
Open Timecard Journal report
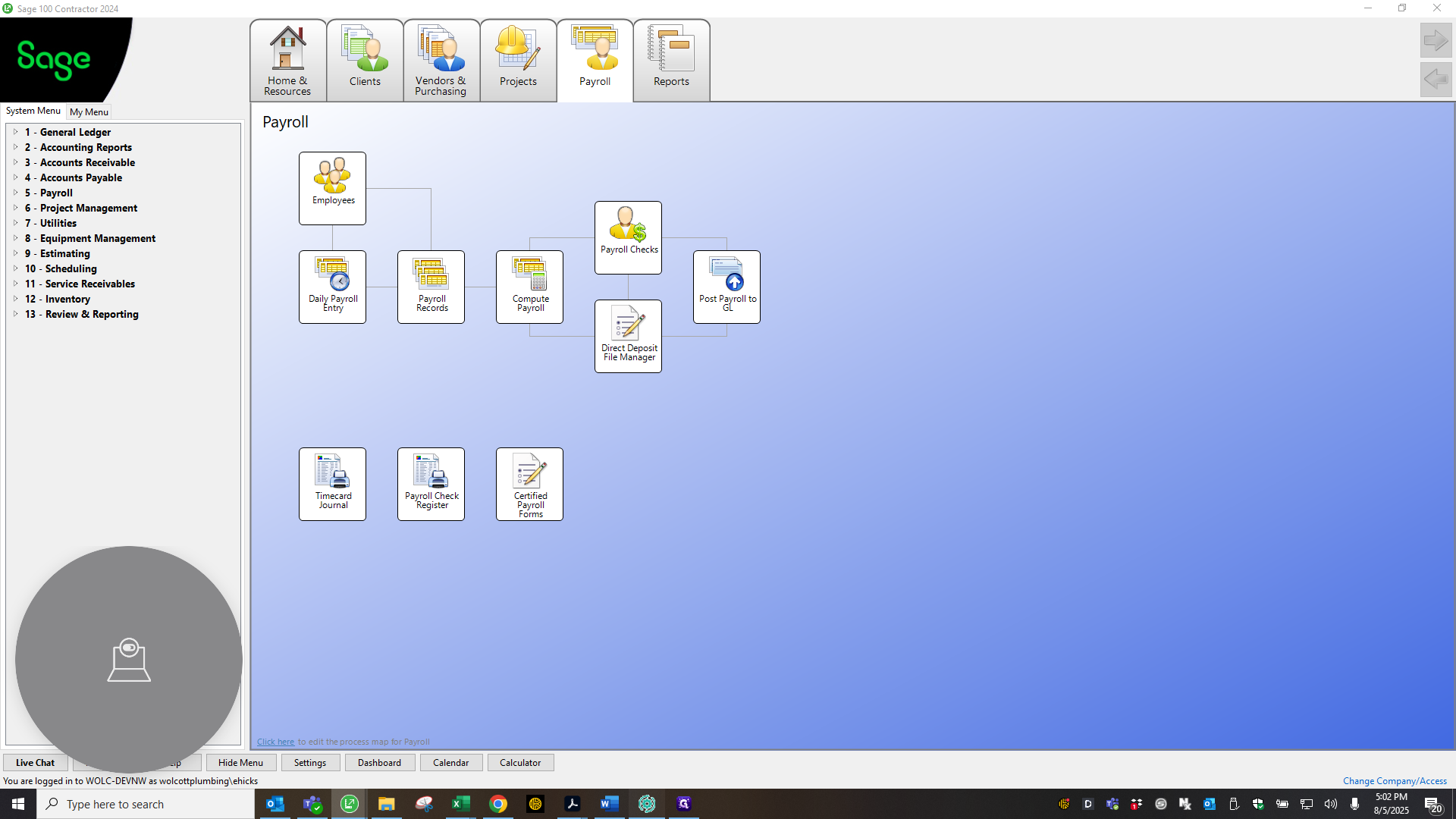pyautogui.click(x=332, y=484)
